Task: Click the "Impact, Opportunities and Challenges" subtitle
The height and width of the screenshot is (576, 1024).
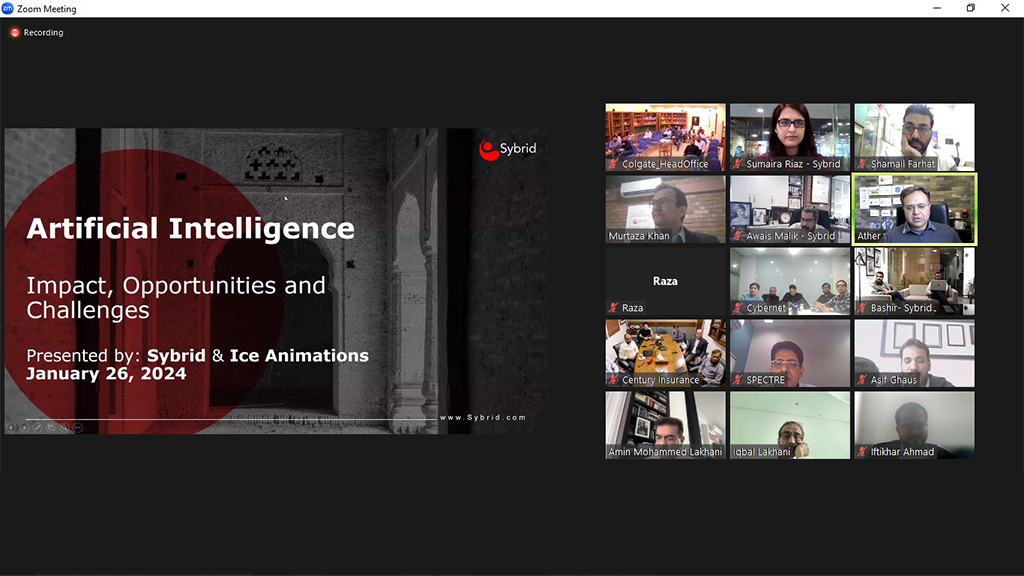Action: coord(176,297)
